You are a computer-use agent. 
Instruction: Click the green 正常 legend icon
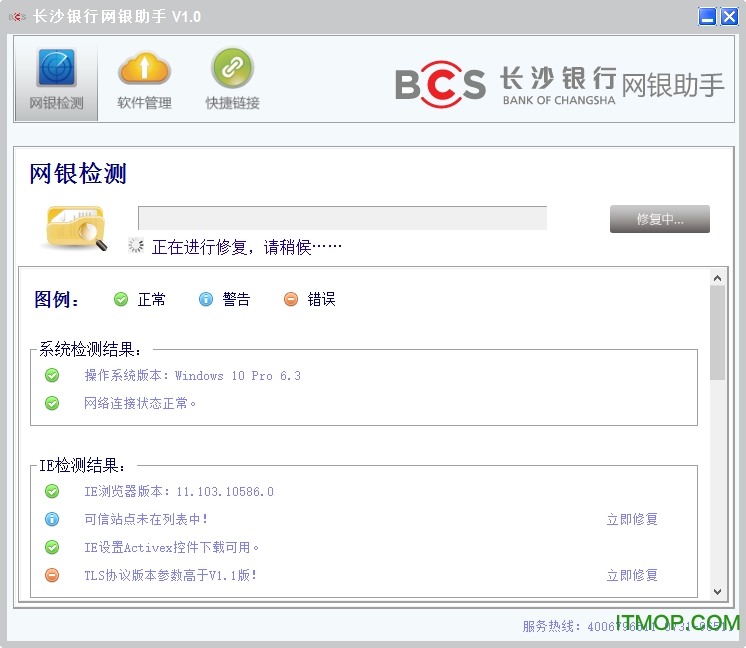click(x=121, y=299)
